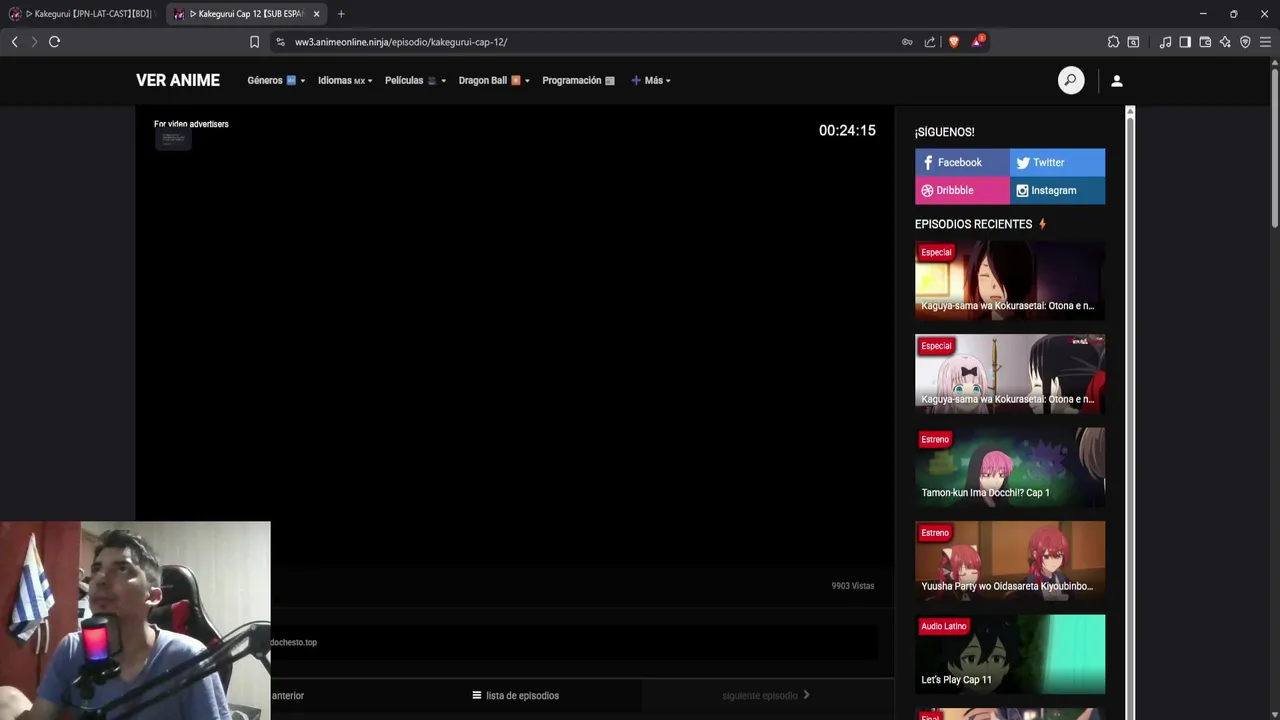Go to siguiente episodio

(x=766, y=696)
